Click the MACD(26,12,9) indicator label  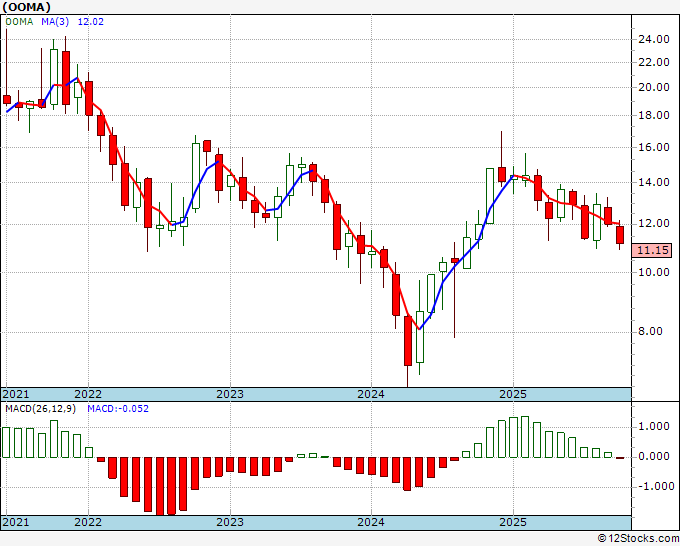(40, 409)
